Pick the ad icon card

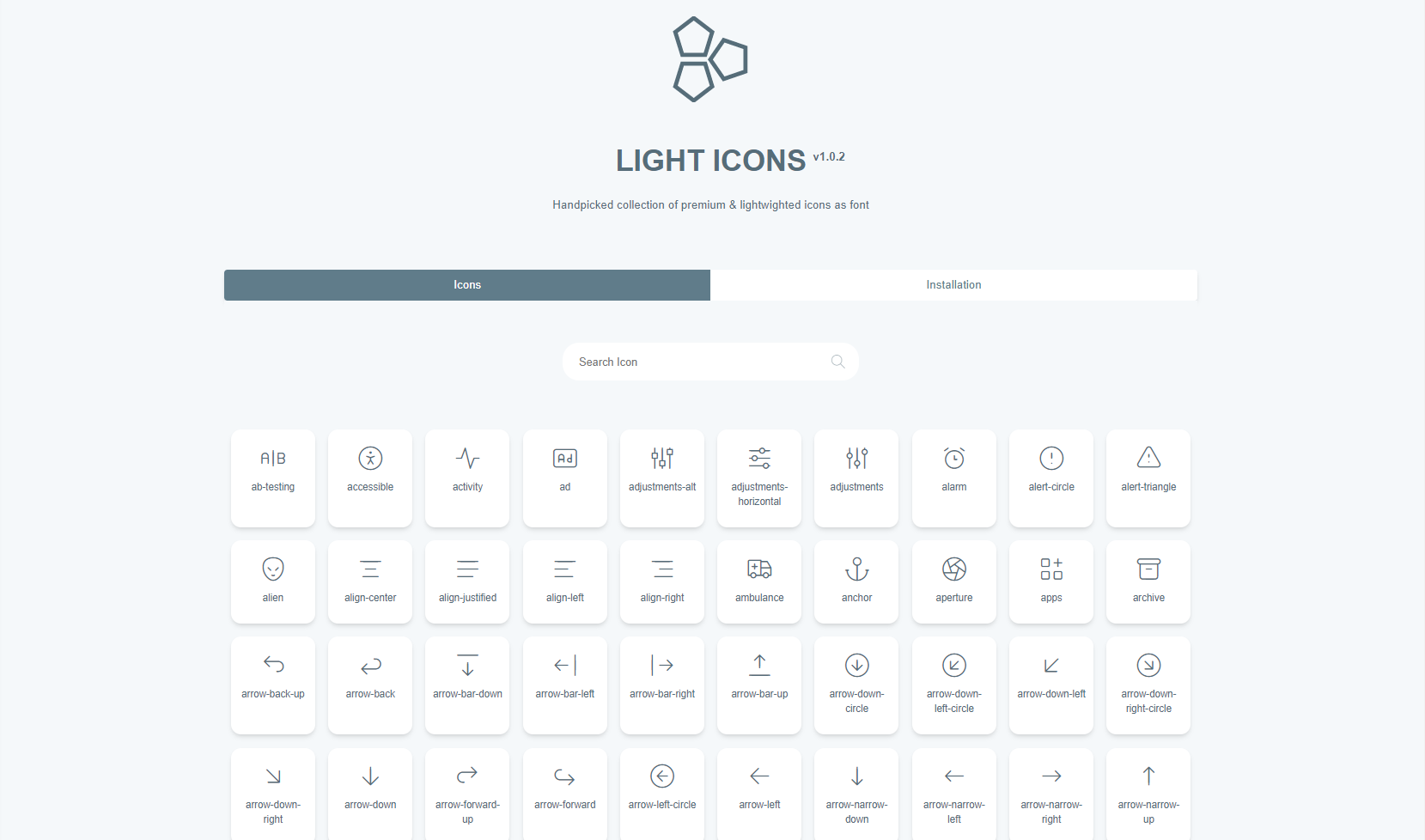pyautogui.click(x=565, y=478)
